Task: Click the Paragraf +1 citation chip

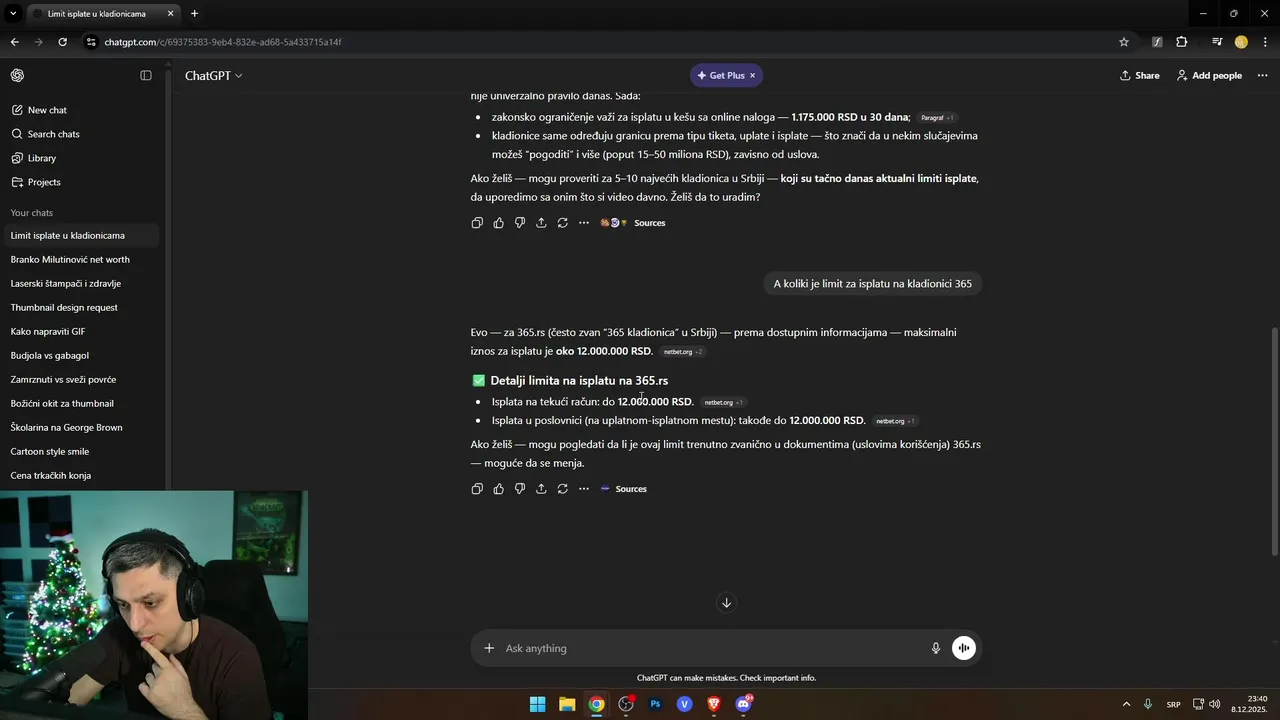Action: coord(937,118)
